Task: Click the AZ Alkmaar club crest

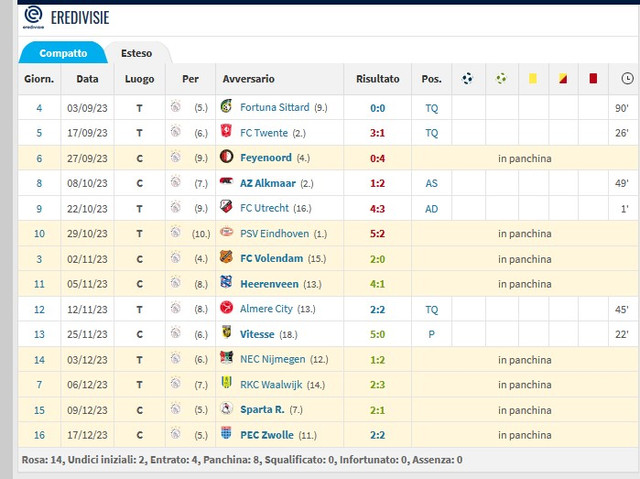Action: 226,181
